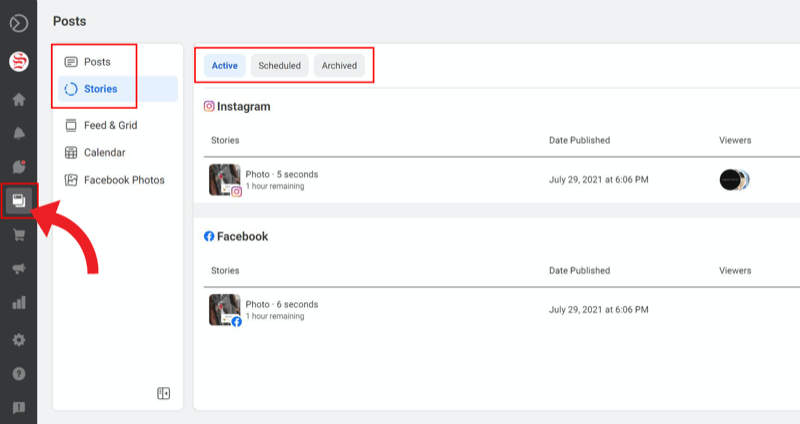Collapse the Posts side panel
800x424 pixels.
click(x=164, y=394)
